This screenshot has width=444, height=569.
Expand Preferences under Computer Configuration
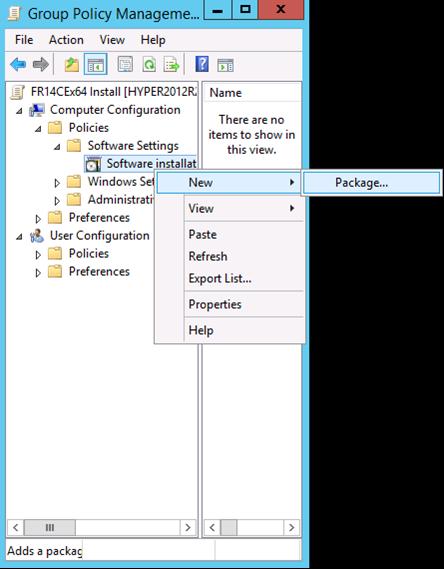[38, 218]
